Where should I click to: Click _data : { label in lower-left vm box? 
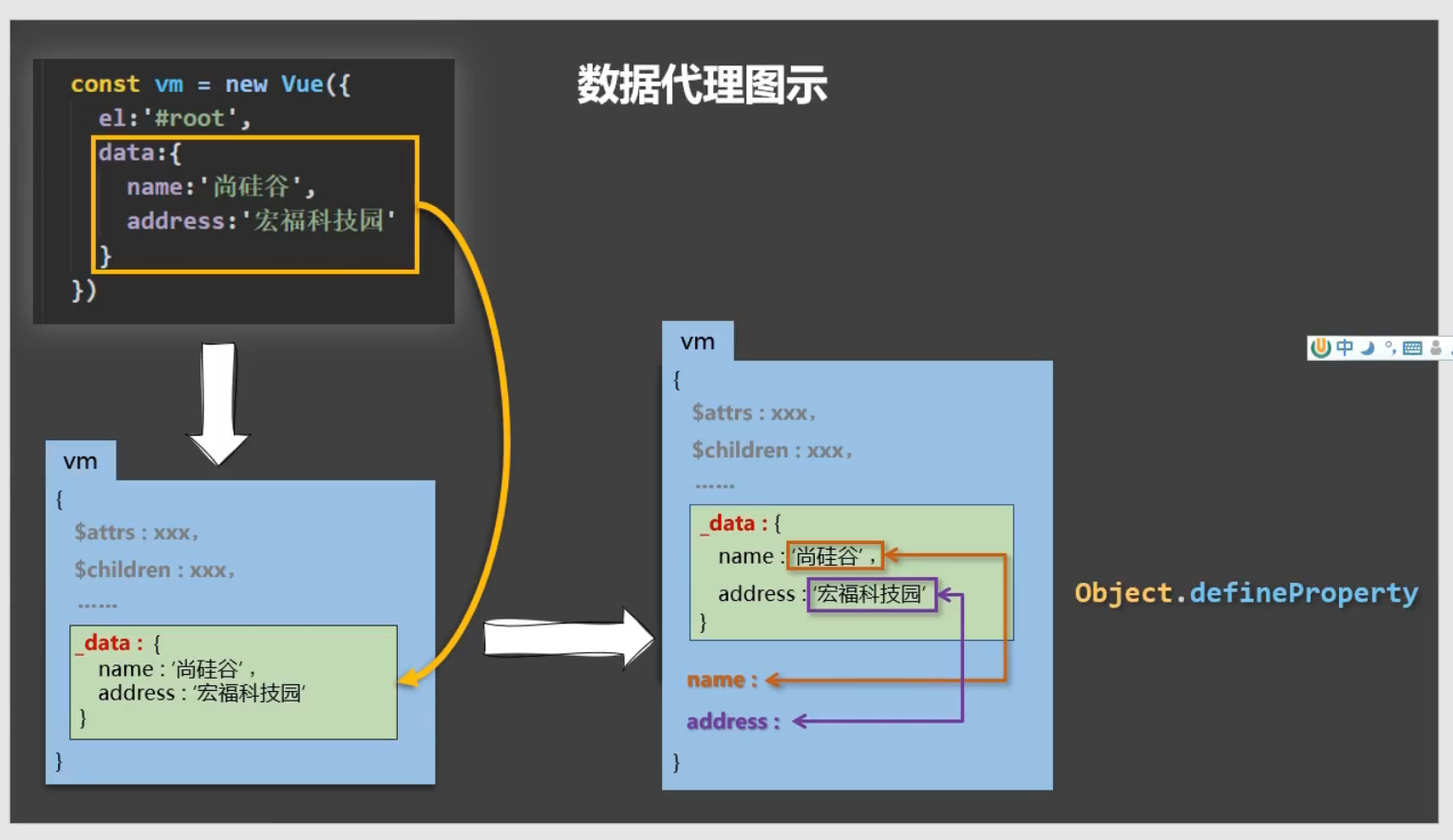118,643
